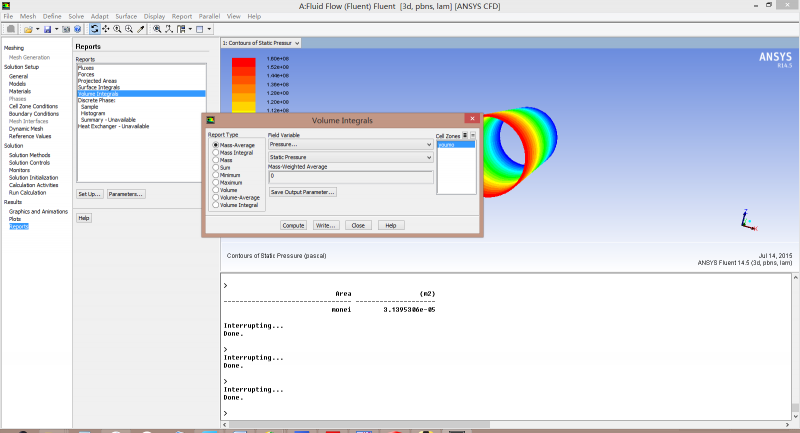Open the Solve menu
Image resolution: width=800 pixels, height=433 pixels.
pyautogui.click(x=76, y=16)
